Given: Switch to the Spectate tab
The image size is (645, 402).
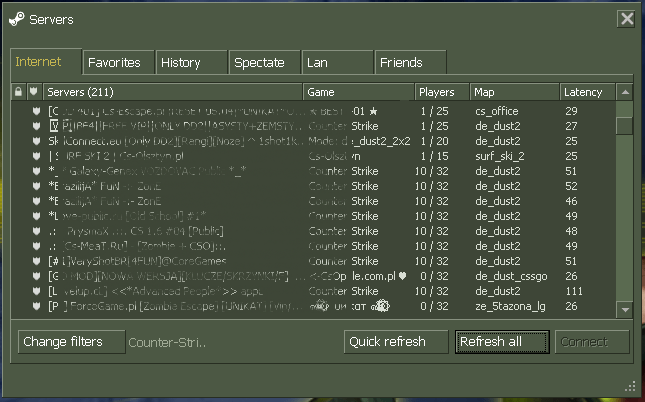Looking at the screenshot, I should (x=264, y=63).
